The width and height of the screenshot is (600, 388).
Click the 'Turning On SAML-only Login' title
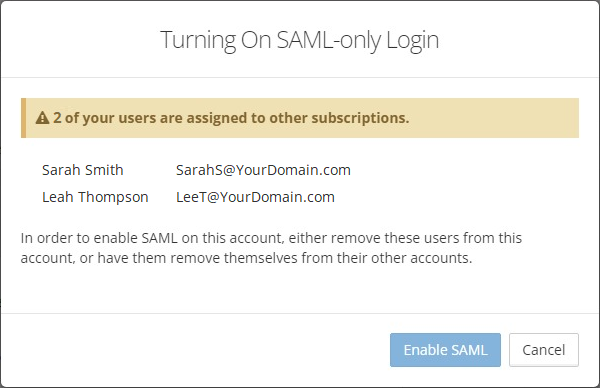(x=300, y=40)
